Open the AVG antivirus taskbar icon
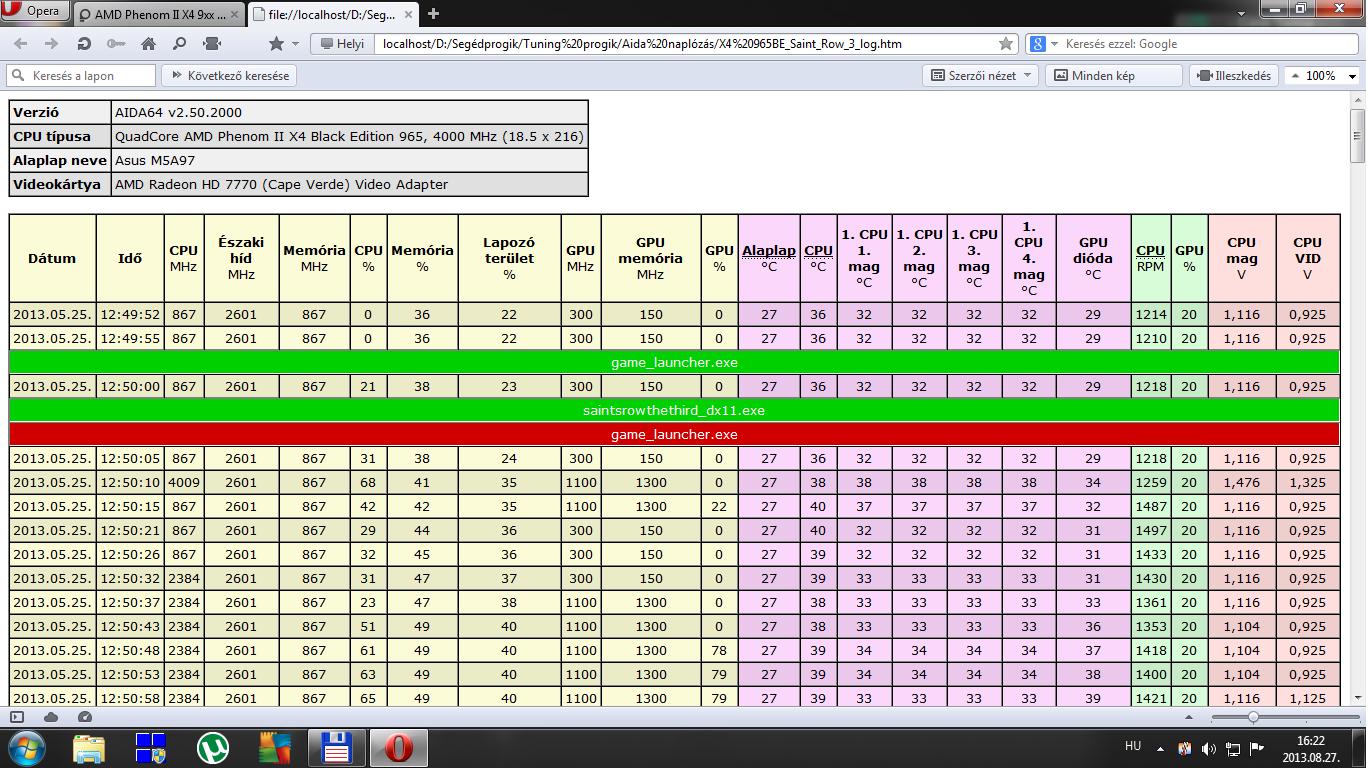 [274, 748]
